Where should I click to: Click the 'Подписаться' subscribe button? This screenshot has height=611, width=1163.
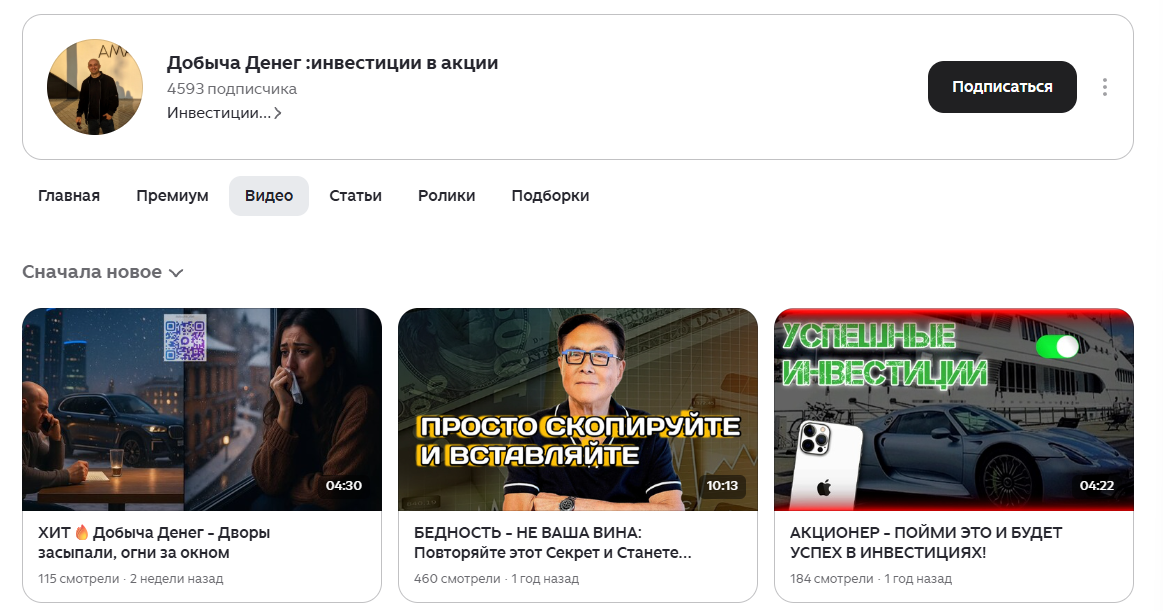pyautogui.click(x=1002, y=87)
